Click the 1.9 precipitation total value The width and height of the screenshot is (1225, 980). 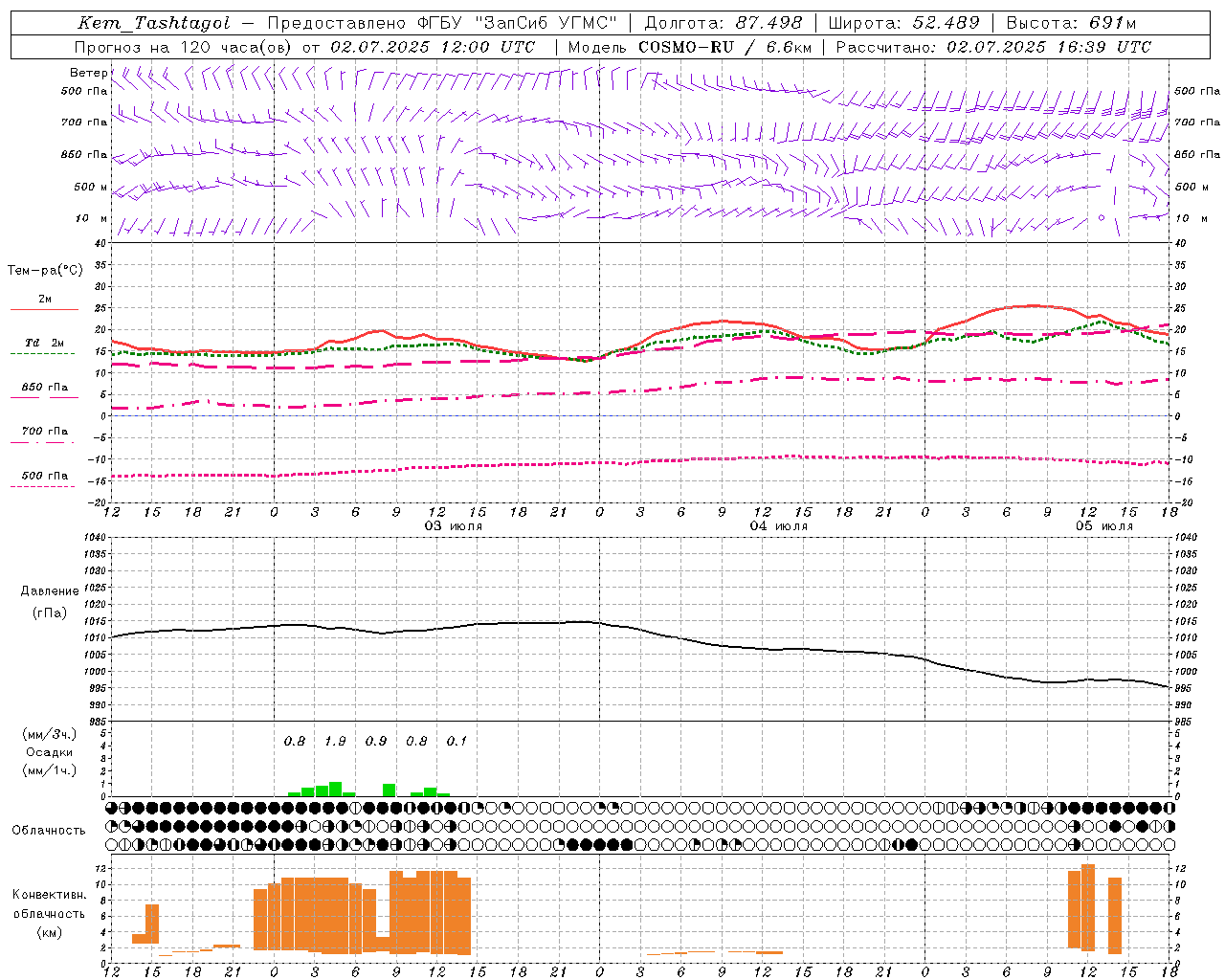point(335,742)
